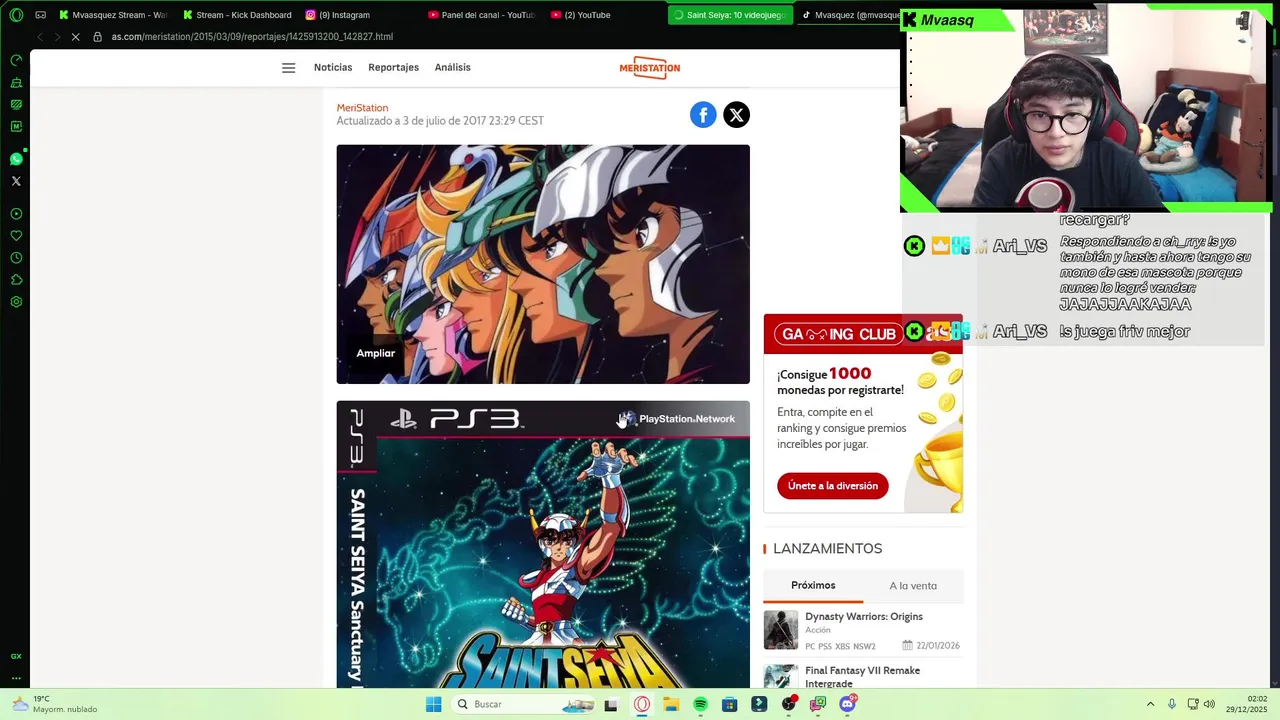Viewport: 1280px width, 720px height.
Task: Click the stop loading X button
Action: tap(75, 37)
